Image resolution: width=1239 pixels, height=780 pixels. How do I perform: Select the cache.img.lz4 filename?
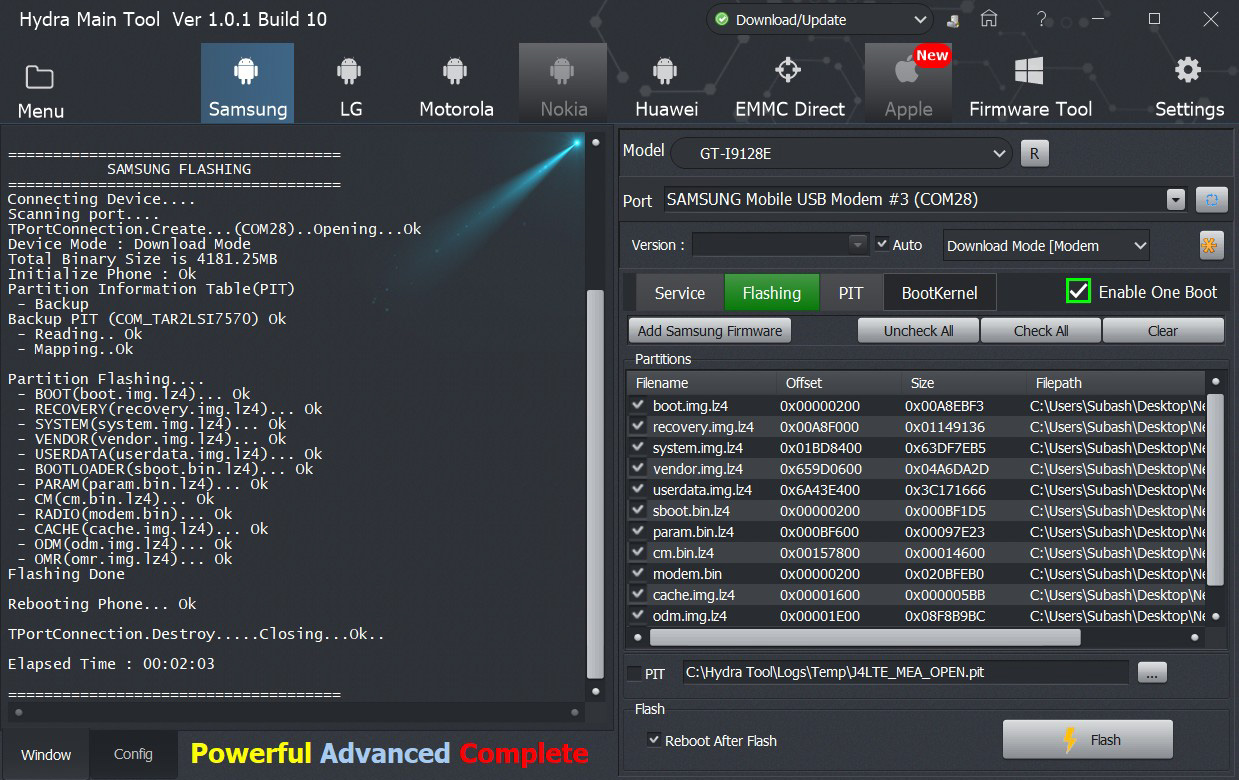[694, 594]
